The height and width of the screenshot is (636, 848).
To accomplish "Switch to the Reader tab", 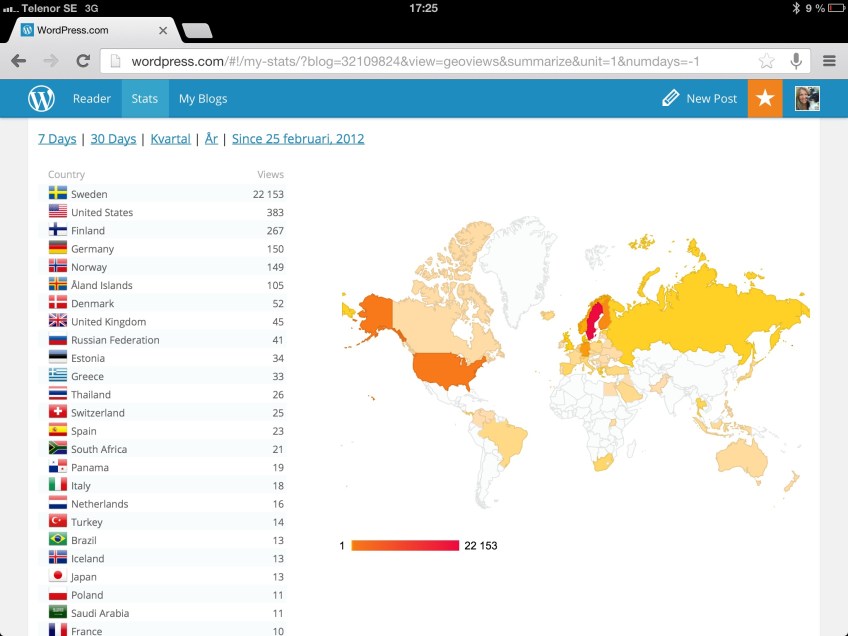I will coord(92,99).
